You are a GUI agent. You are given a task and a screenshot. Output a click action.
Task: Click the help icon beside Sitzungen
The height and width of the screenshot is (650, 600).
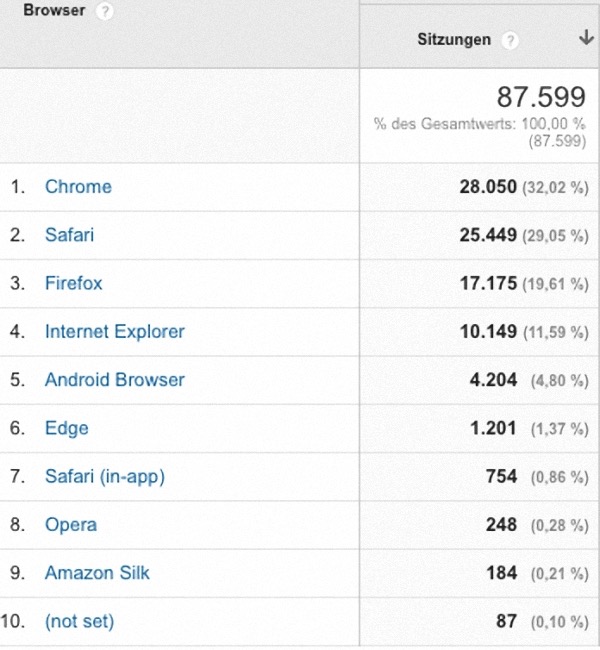[x=510, y=41]
